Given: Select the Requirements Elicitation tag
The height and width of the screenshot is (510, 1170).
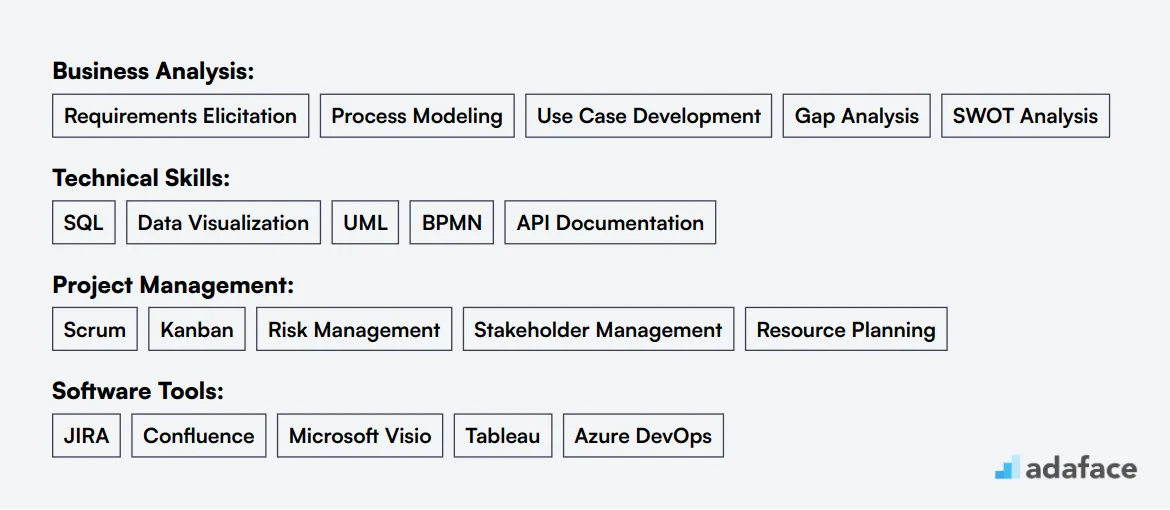Looking at the screenshot, I should 181,116.
